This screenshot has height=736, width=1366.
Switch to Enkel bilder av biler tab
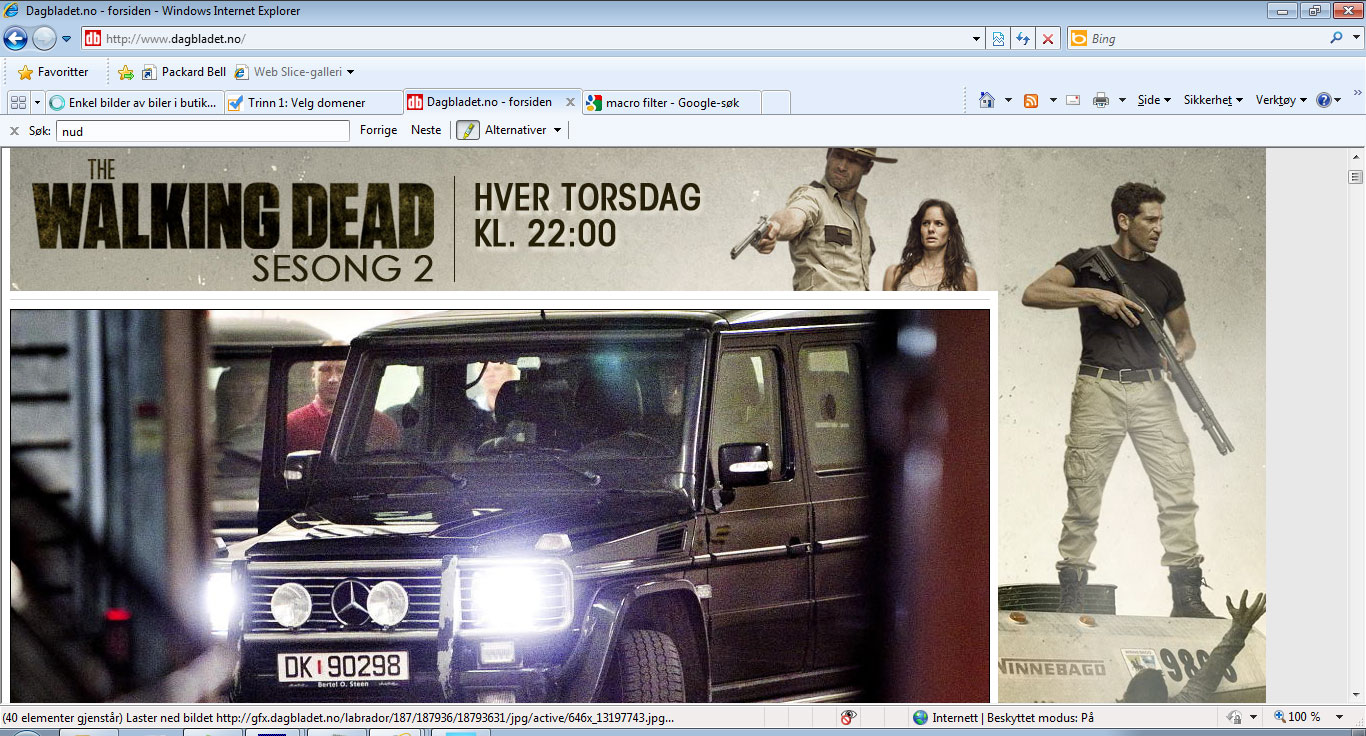point(135,102)
